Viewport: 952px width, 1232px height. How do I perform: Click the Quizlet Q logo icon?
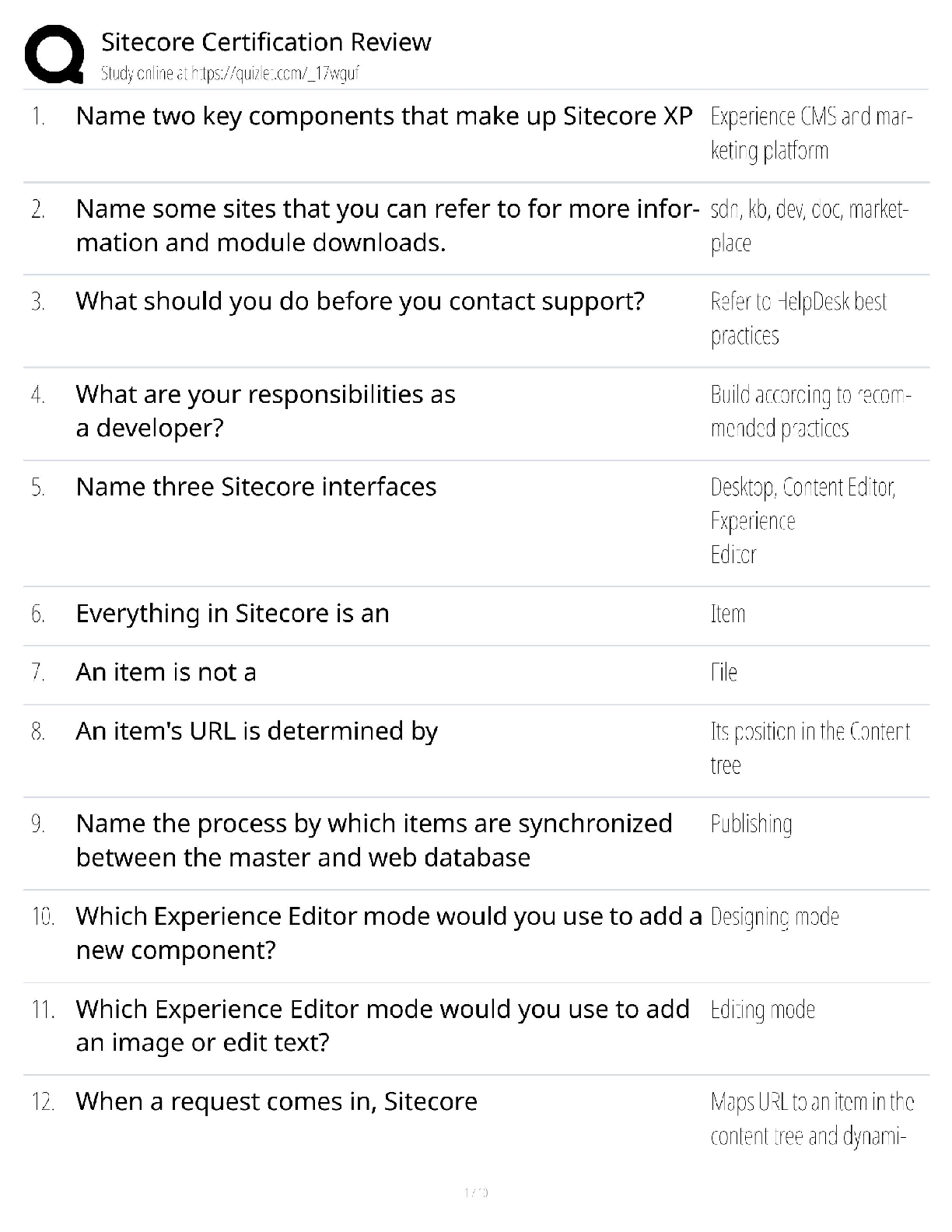[x=54, y=54]
